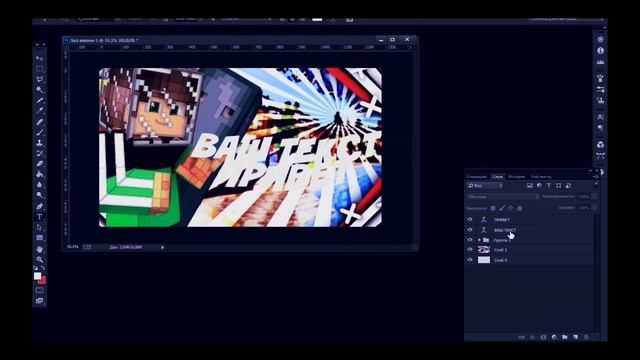
Task: Open the Histogram panel icon in the dock
Action: (x=600, y=62)
